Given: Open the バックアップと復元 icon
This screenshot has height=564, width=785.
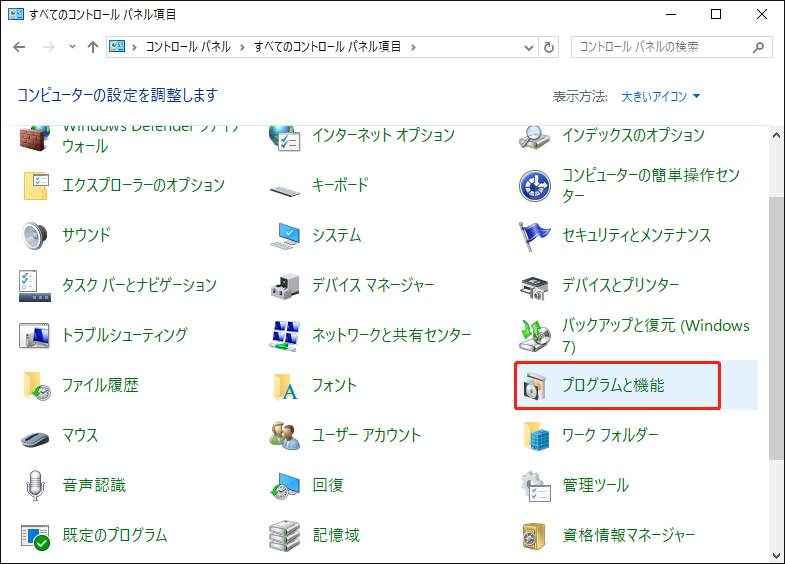Looking at the screenshot, I should click(535, 336).
